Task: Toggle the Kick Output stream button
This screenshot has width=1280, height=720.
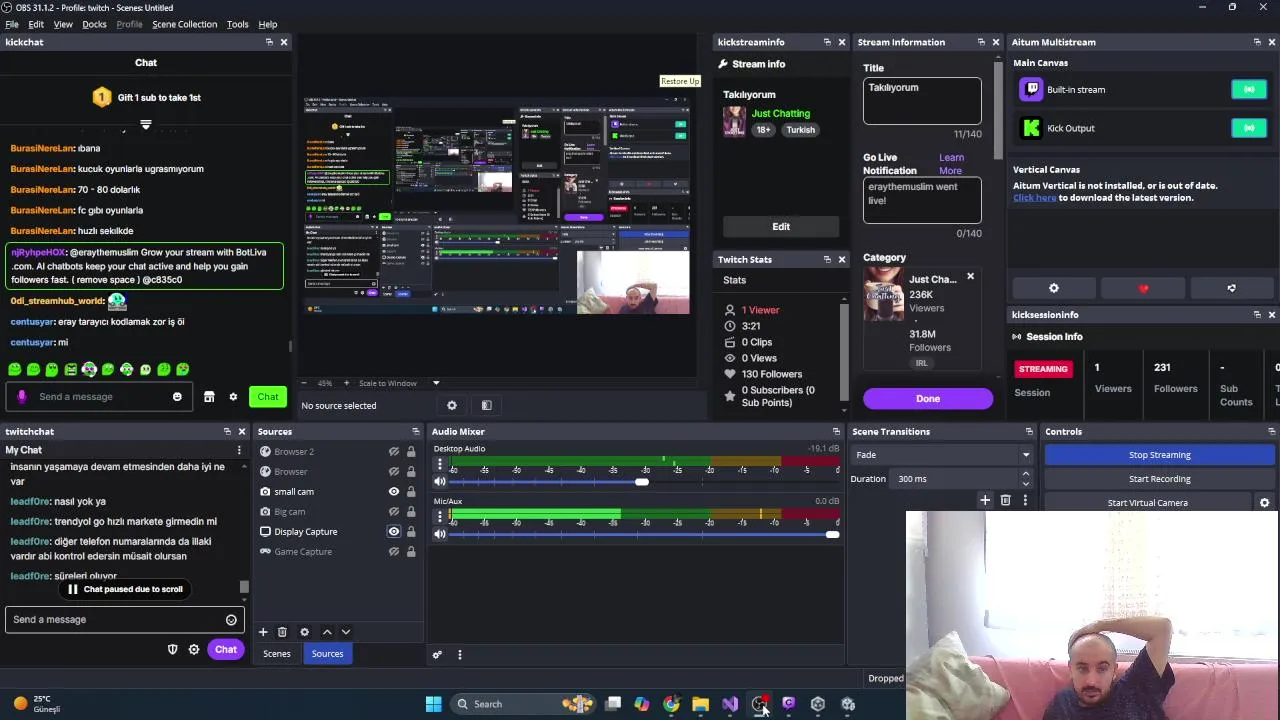Action: click(x=1249, y=128)
